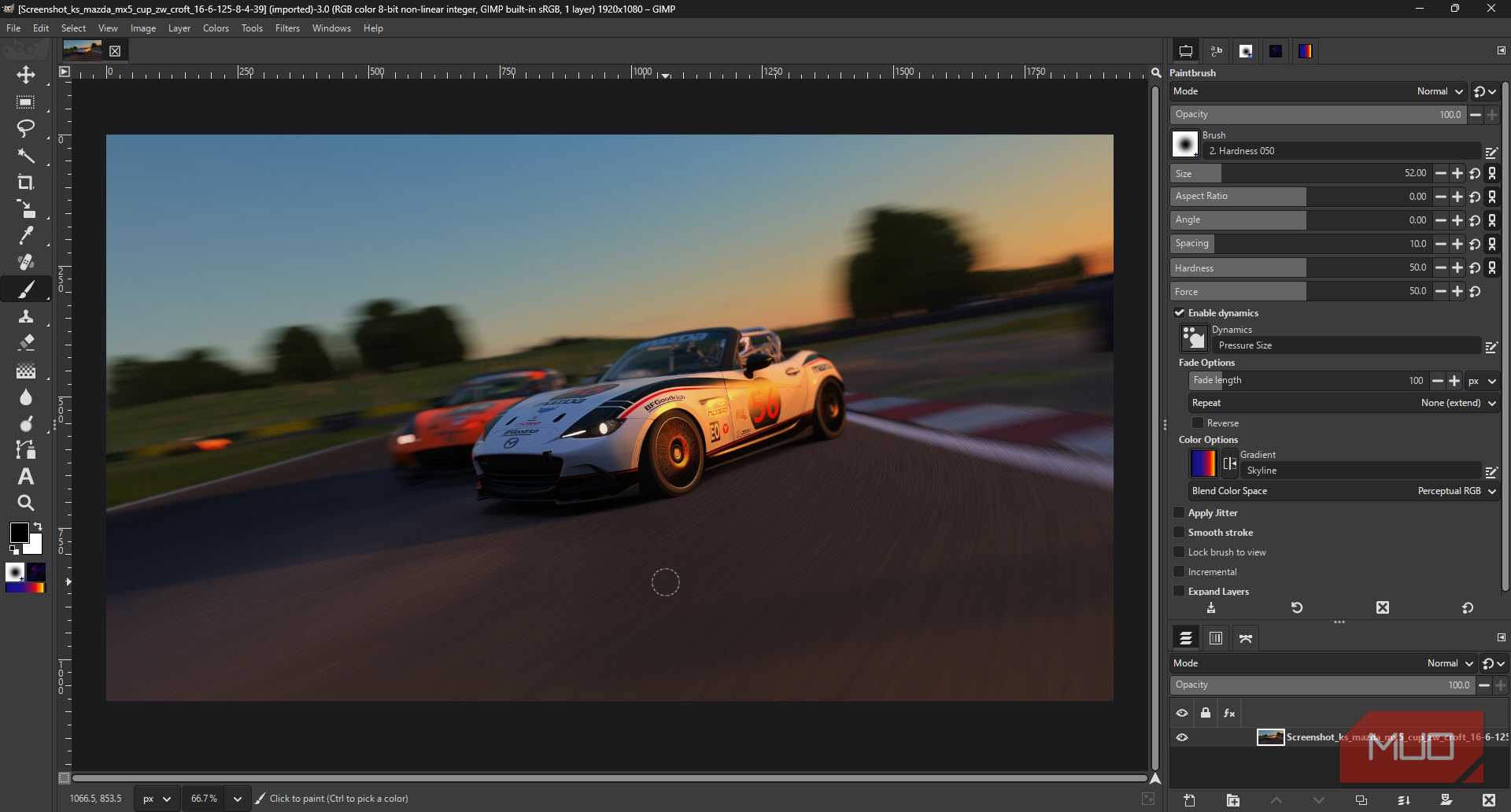Delete the selected layer
The image size is (1511, 812).
[x=1490, y=801]
